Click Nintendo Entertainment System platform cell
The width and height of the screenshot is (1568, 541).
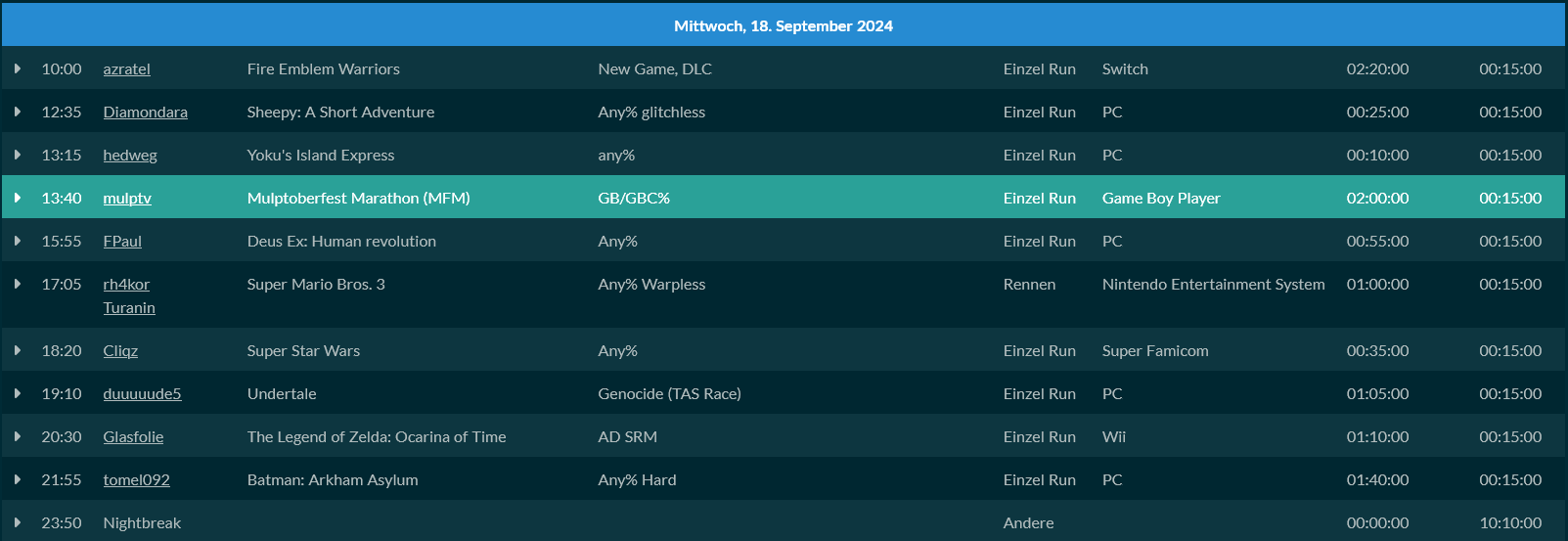[x=1214, y=285]
